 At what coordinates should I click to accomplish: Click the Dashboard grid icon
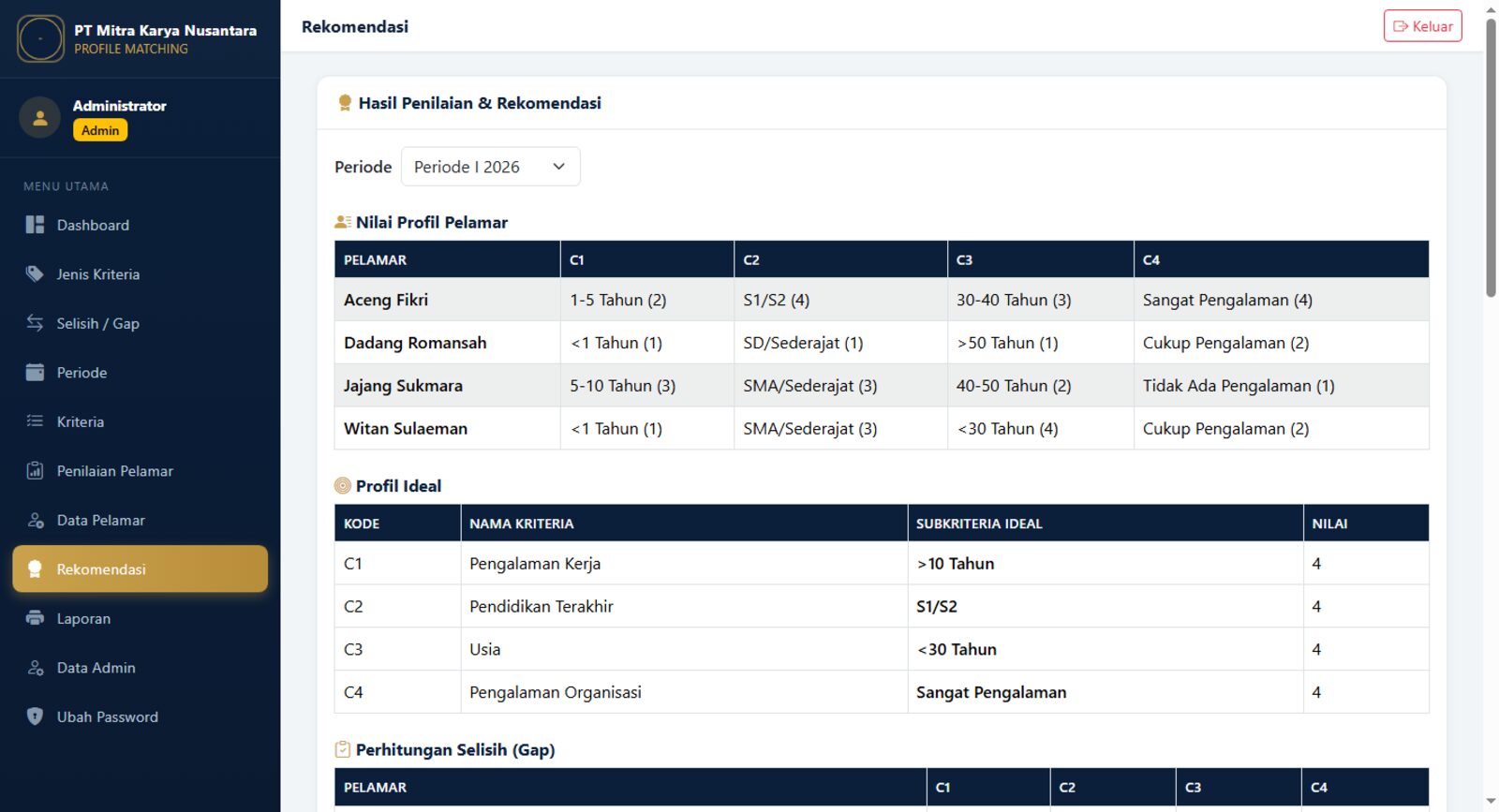tap(35, 225)
